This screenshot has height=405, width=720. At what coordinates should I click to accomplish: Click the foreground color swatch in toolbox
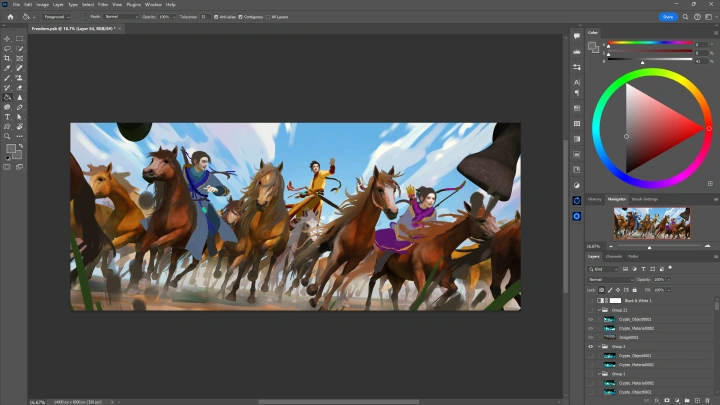[10, 148]
